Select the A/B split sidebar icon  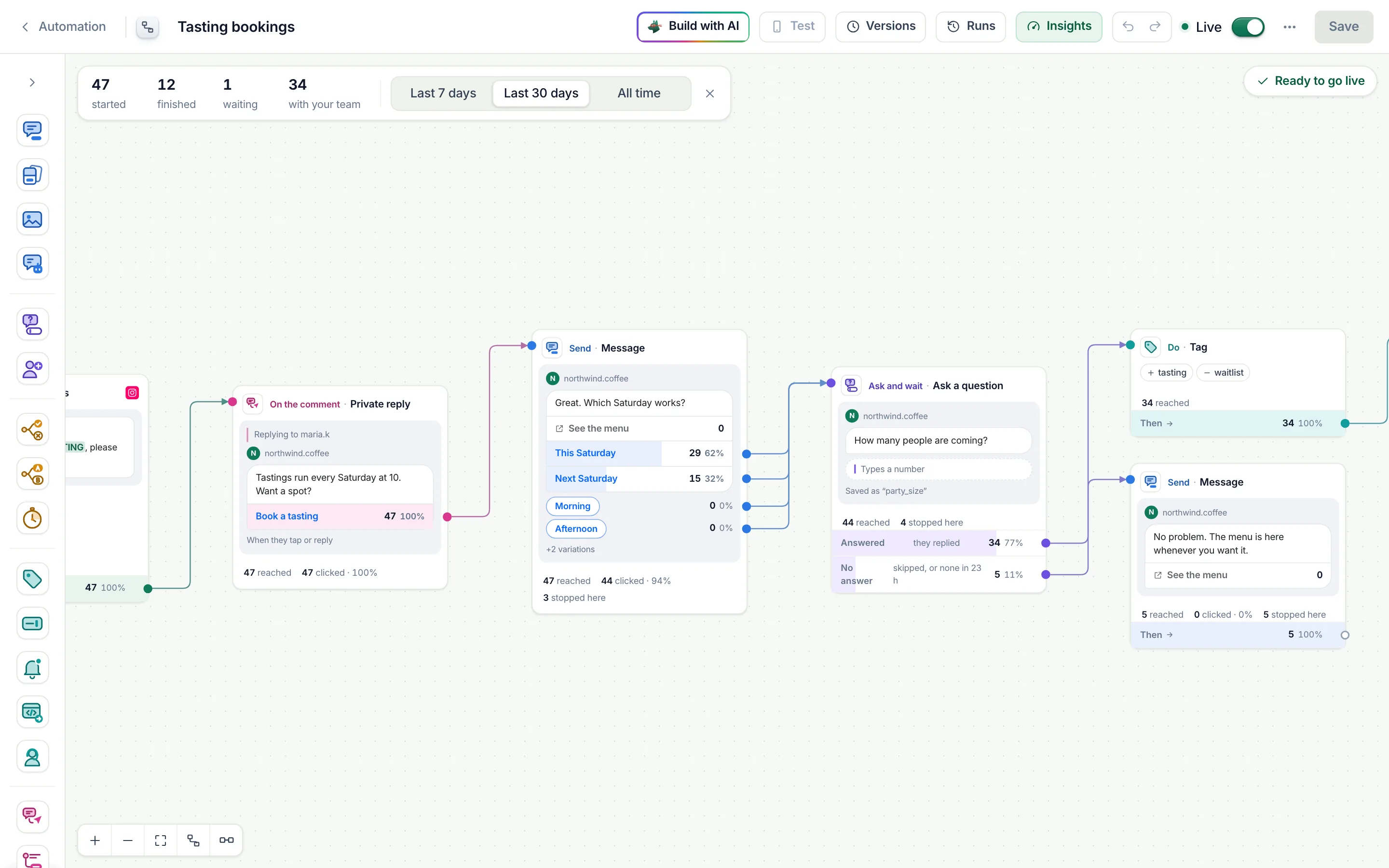coord(32,474)
